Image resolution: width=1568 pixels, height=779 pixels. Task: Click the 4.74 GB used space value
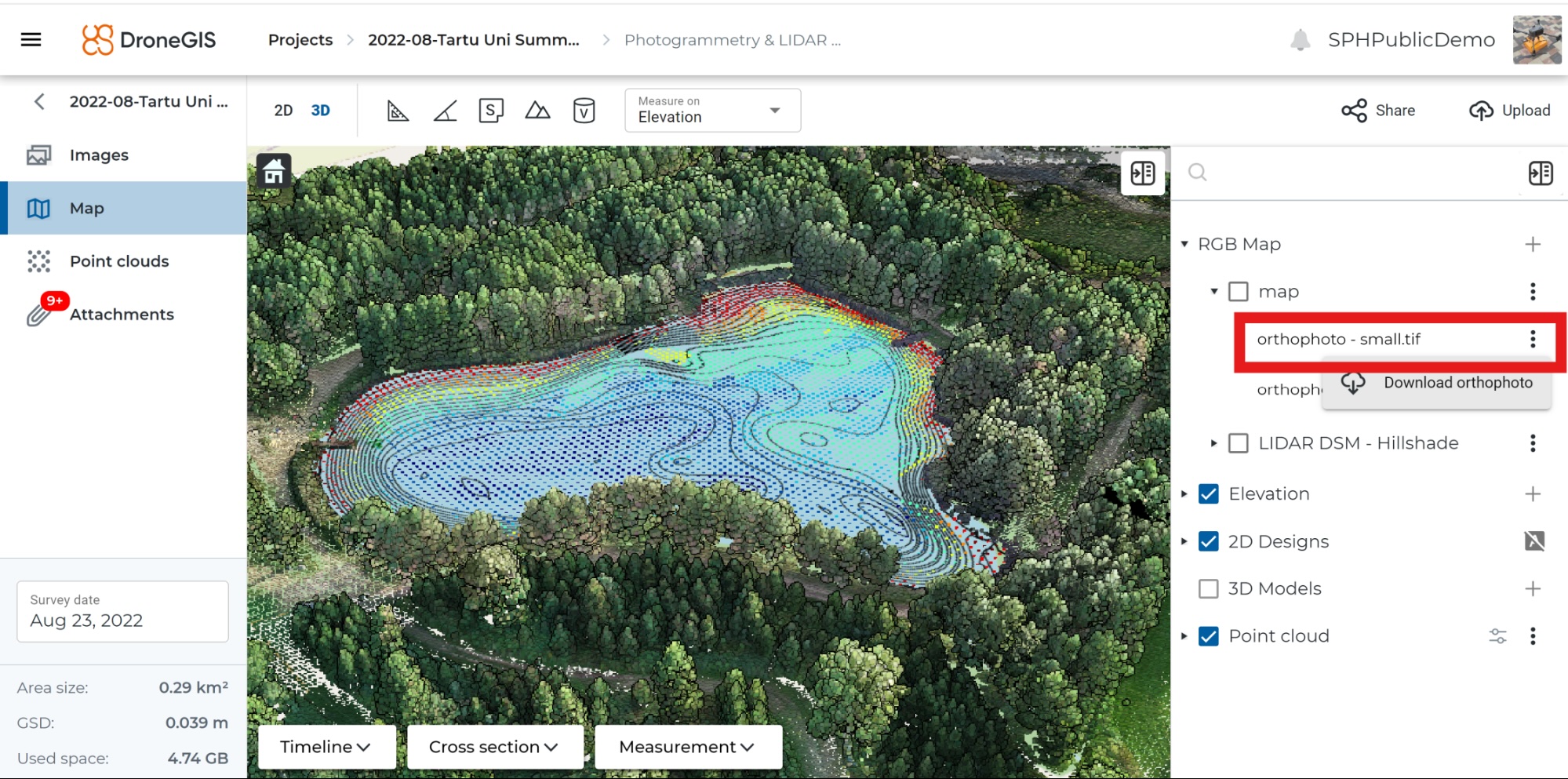point(198,759)
